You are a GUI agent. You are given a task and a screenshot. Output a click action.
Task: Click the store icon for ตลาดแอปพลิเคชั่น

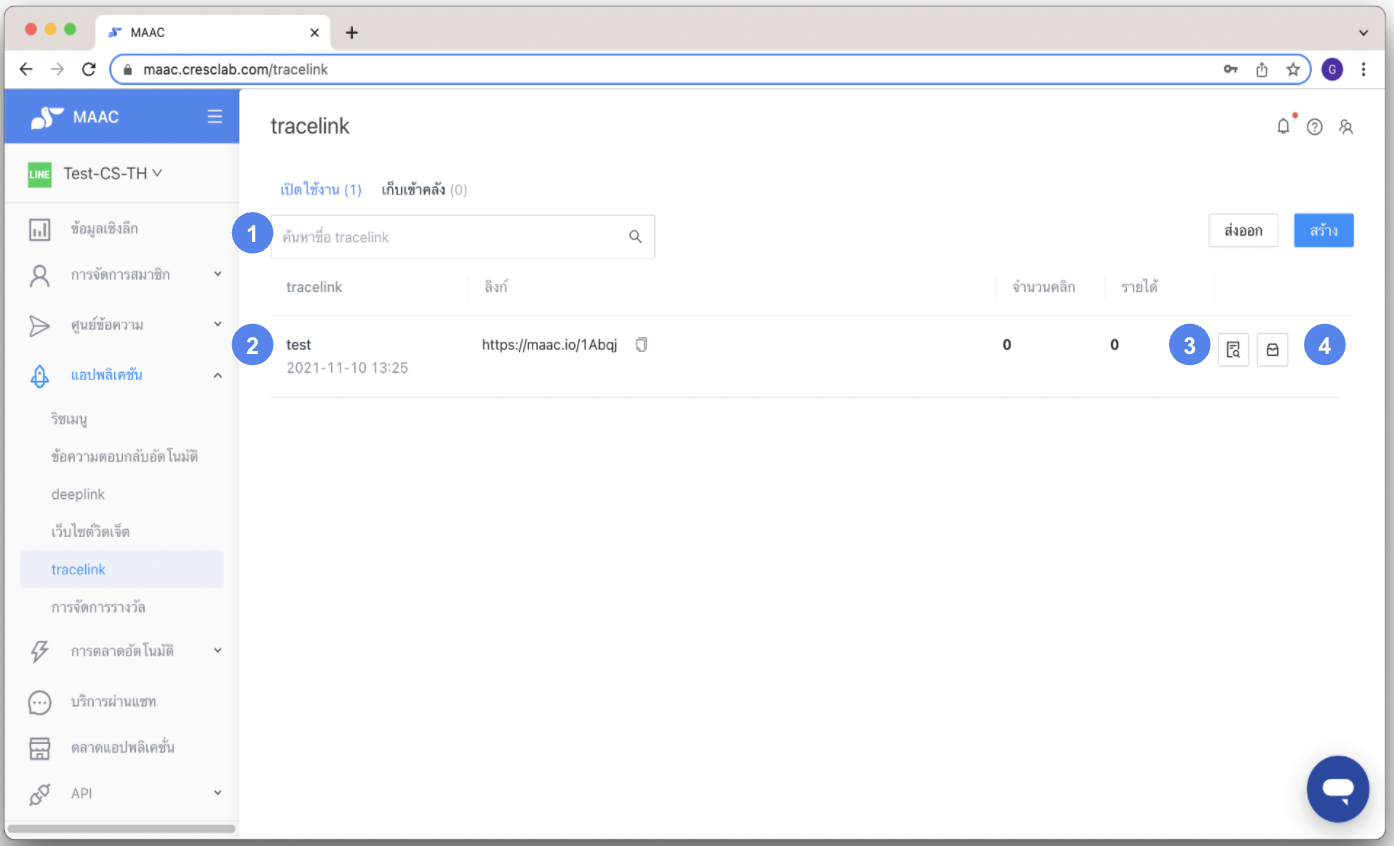39,748
